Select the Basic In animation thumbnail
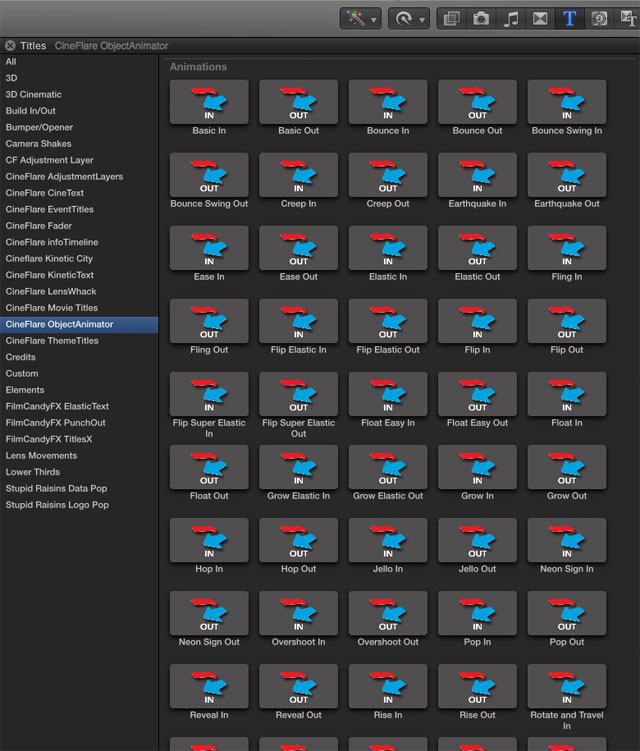Screen dimensions: 640x751 209,102
